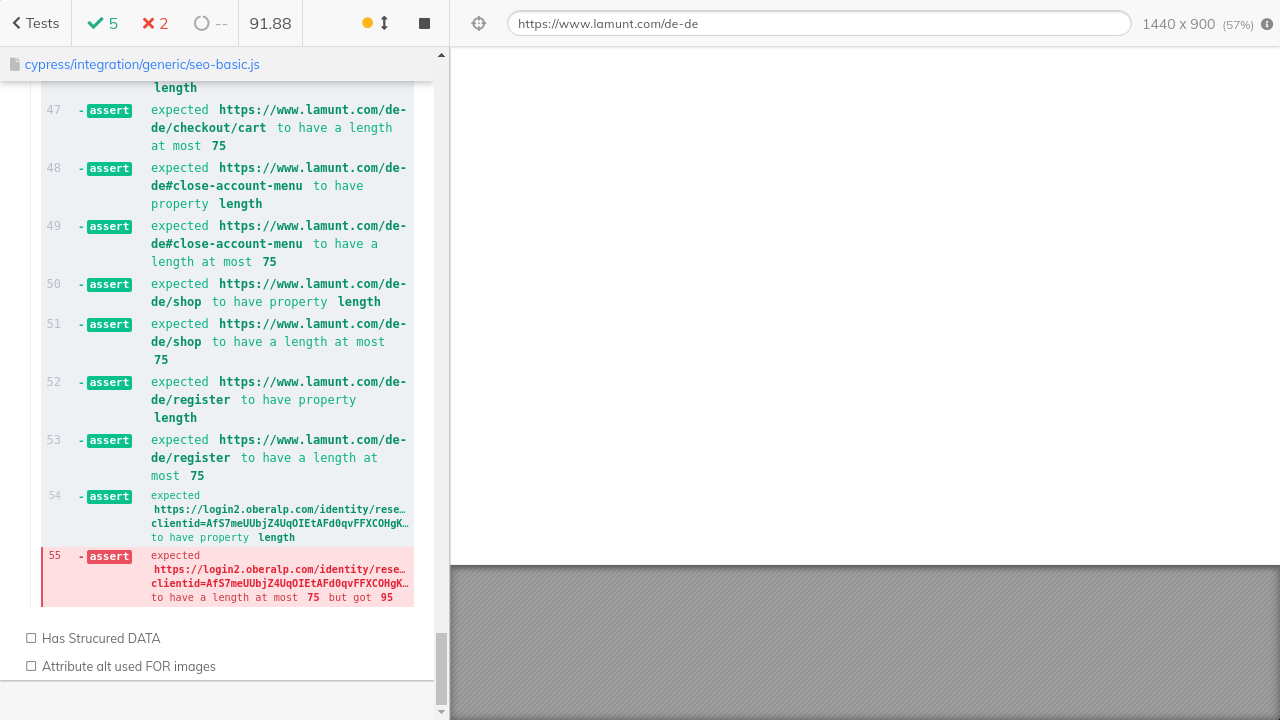Toggle auto-scrolling with the yellow dot control
This screenshot has height=720, width=1280.
click(x=375, y=23)
